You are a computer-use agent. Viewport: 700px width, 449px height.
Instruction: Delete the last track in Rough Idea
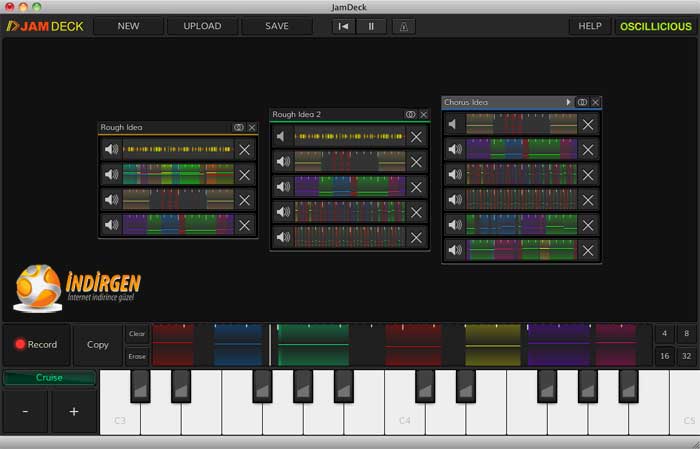(x=245, y=224)
